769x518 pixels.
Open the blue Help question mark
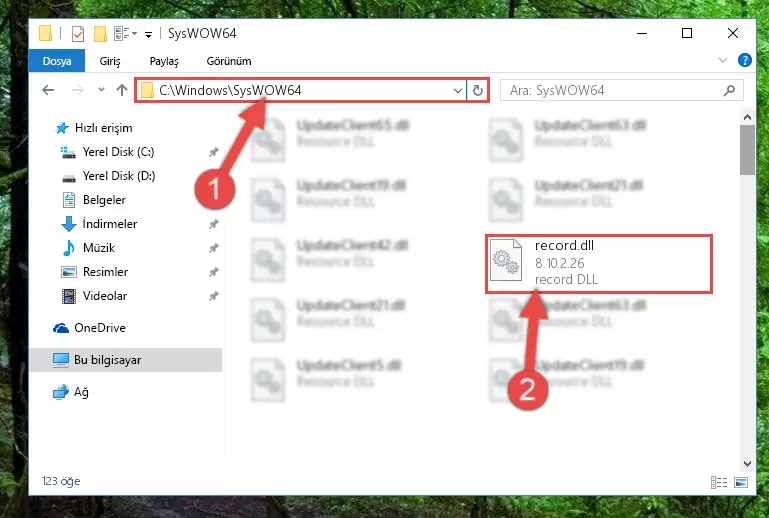(x=744, y=60)
